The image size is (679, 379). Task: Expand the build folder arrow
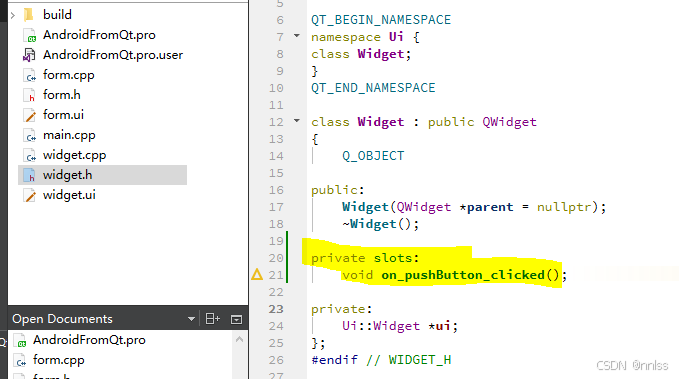tap(13, 15)
